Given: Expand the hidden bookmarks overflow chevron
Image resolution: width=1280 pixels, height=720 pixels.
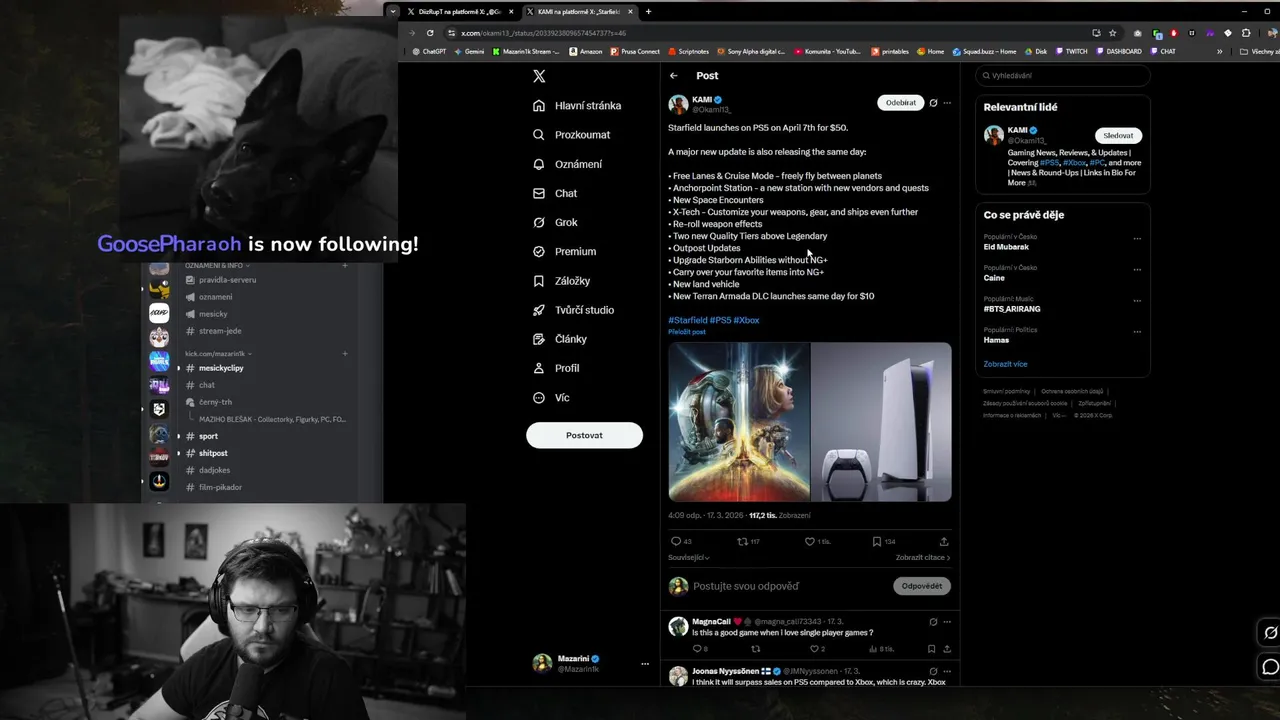Looking at the screenshot, I should coord(1219,51).
